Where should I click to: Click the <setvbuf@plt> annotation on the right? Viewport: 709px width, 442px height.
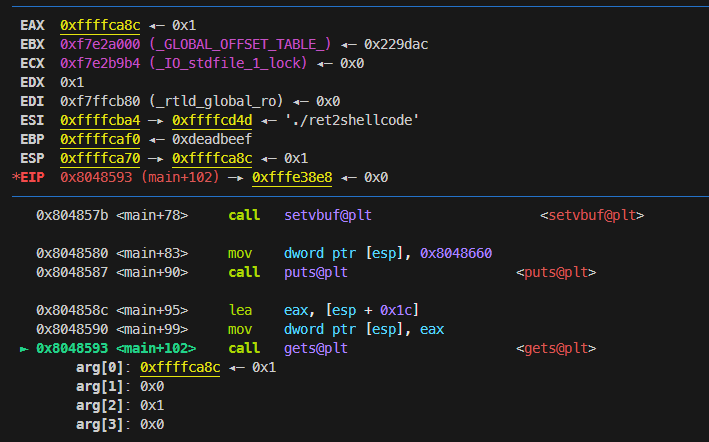[x=592, y=215]
